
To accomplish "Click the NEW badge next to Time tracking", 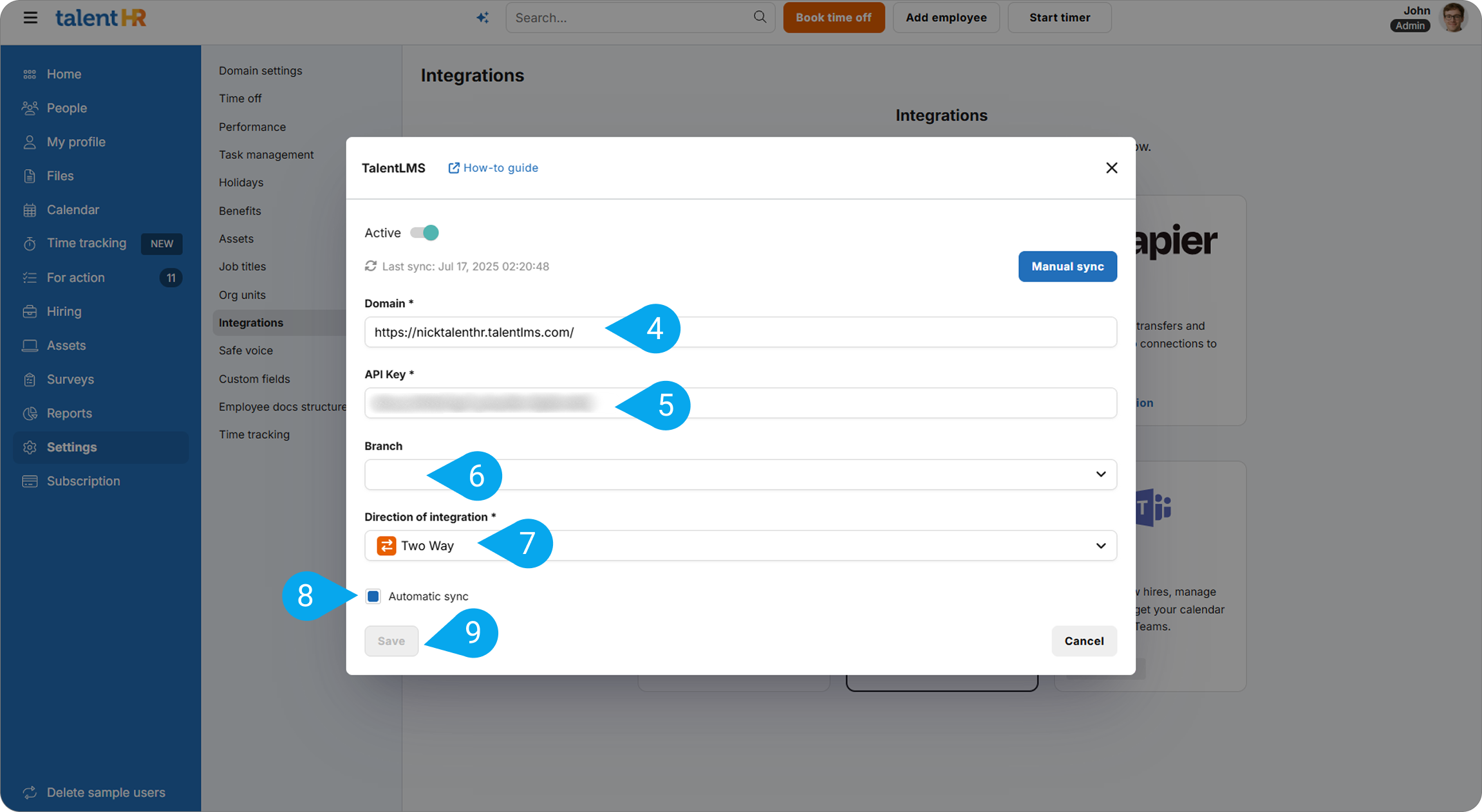I will click(x=162, y=244).
